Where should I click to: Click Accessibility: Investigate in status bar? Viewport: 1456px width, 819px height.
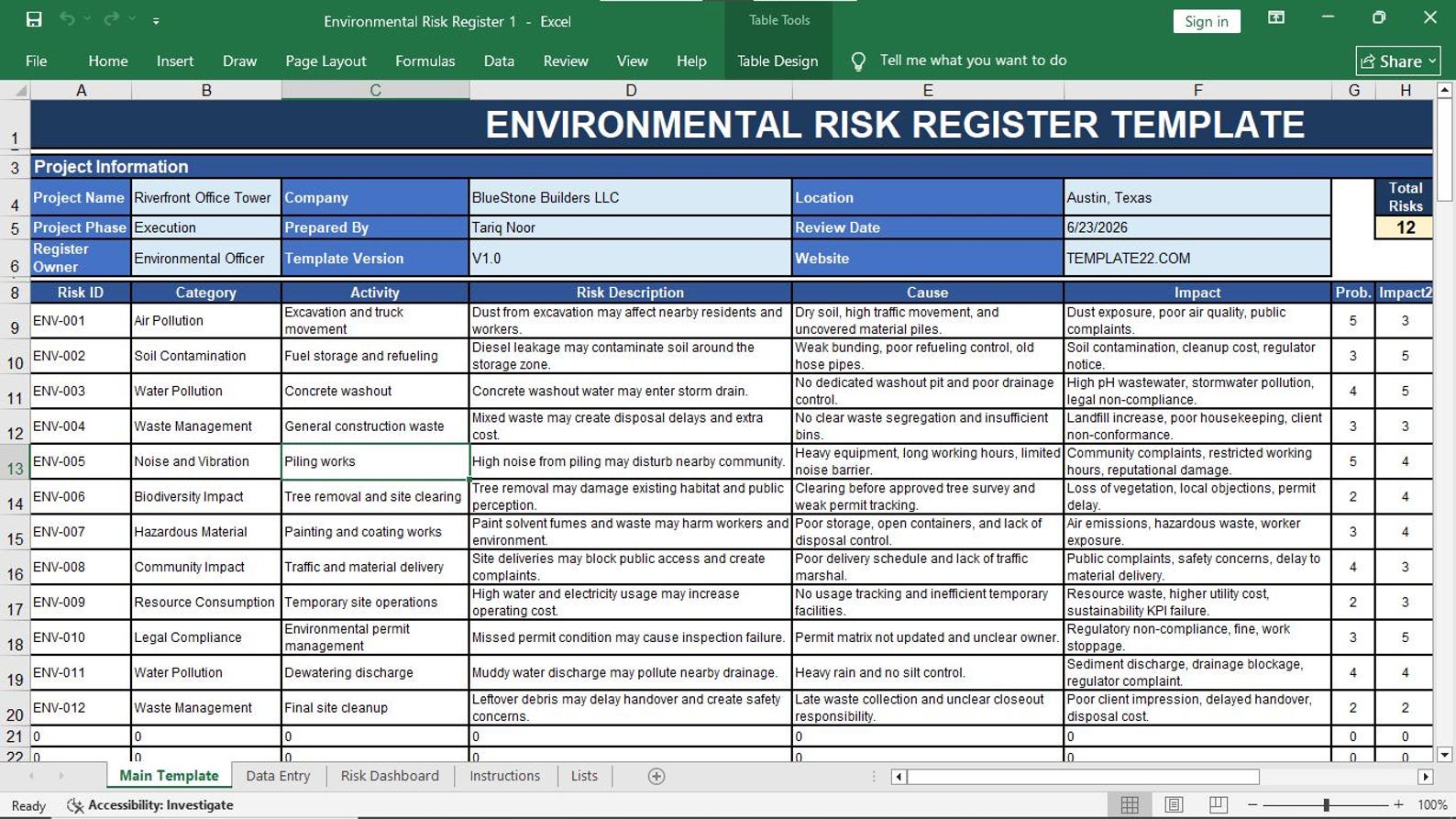point(150,805)
